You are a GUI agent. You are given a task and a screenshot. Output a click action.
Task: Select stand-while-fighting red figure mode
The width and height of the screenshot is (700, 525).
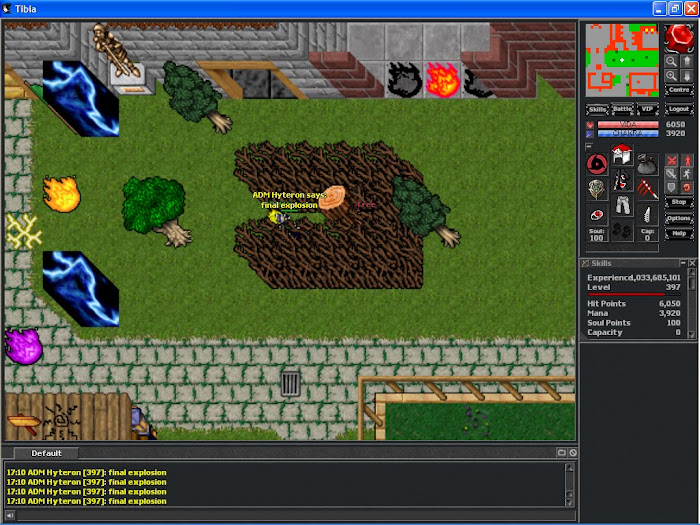687,160
